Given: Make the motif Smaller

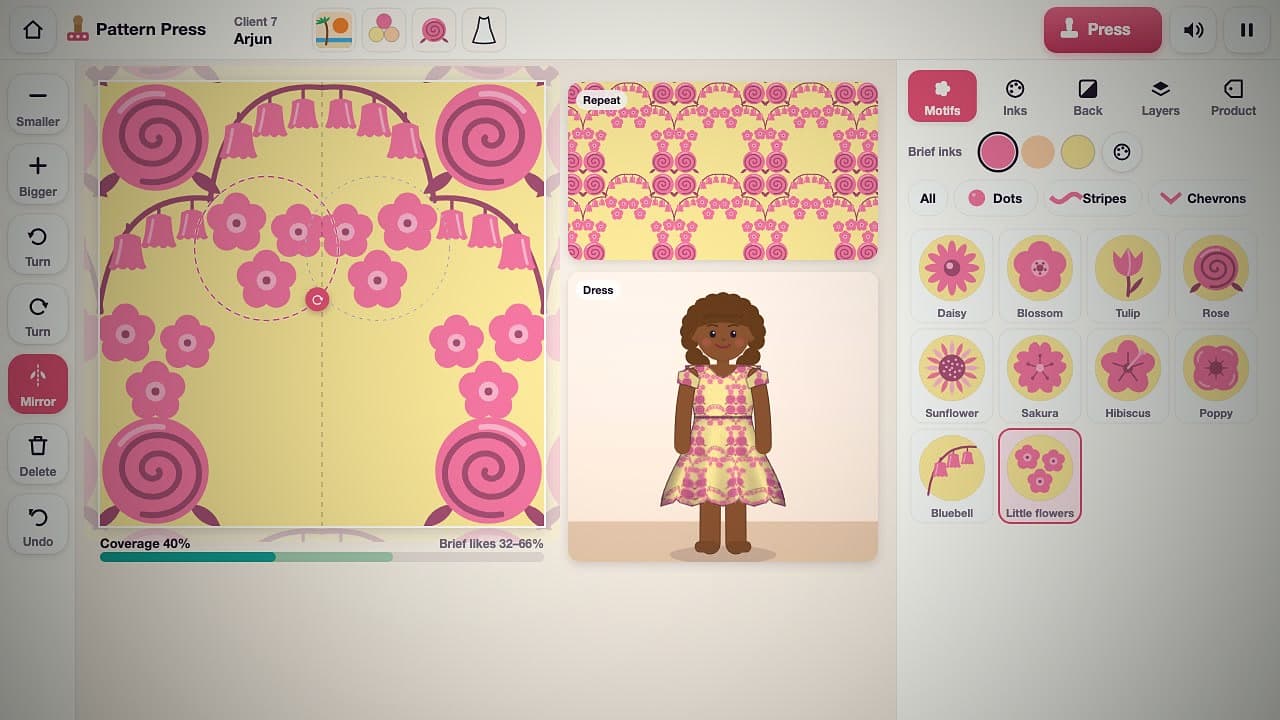Looking at the screenshot, I should (x=38, y=105).
